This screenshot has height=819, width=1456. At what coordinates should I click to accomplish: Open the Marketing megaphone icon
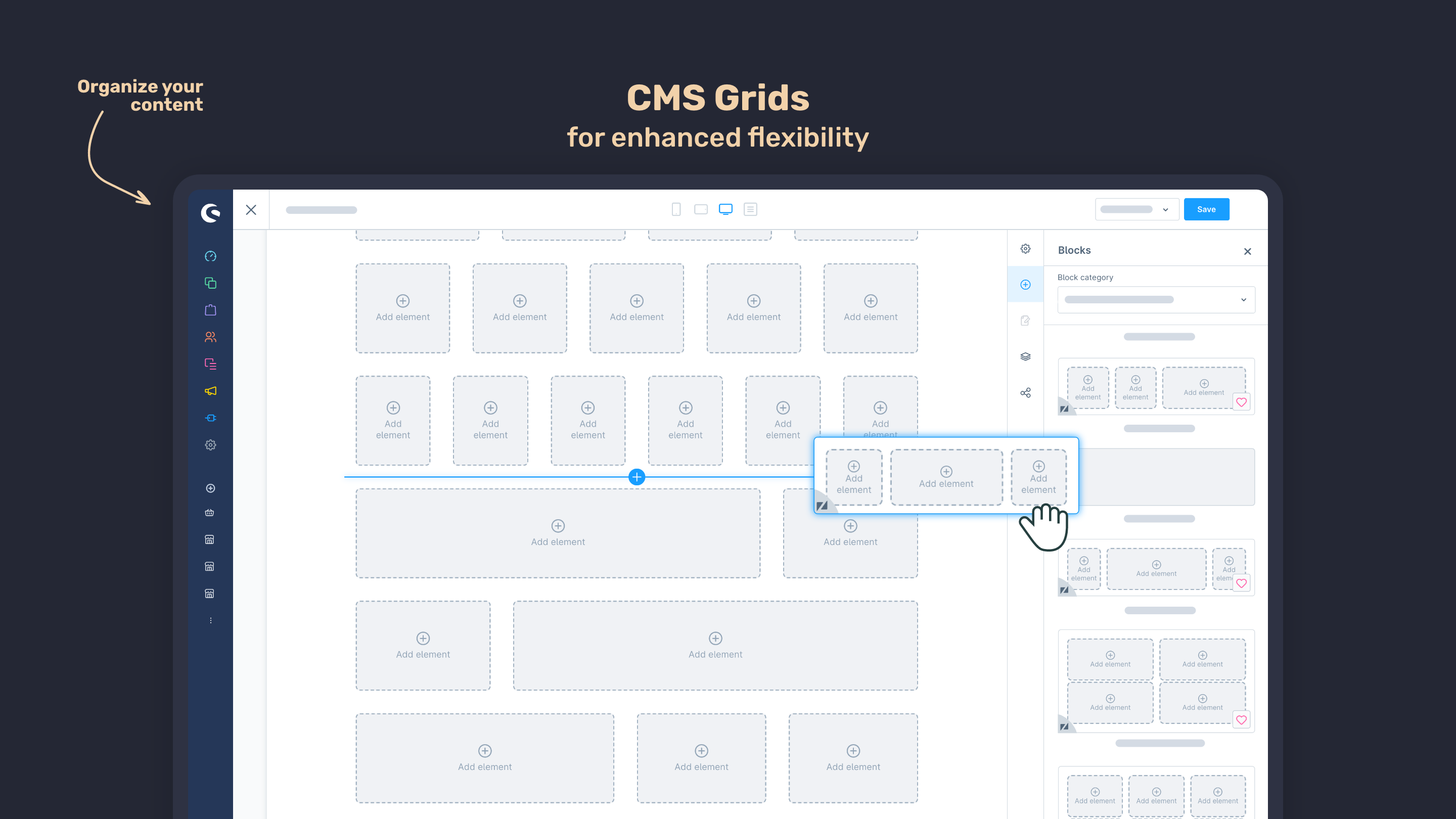[210, 391]
